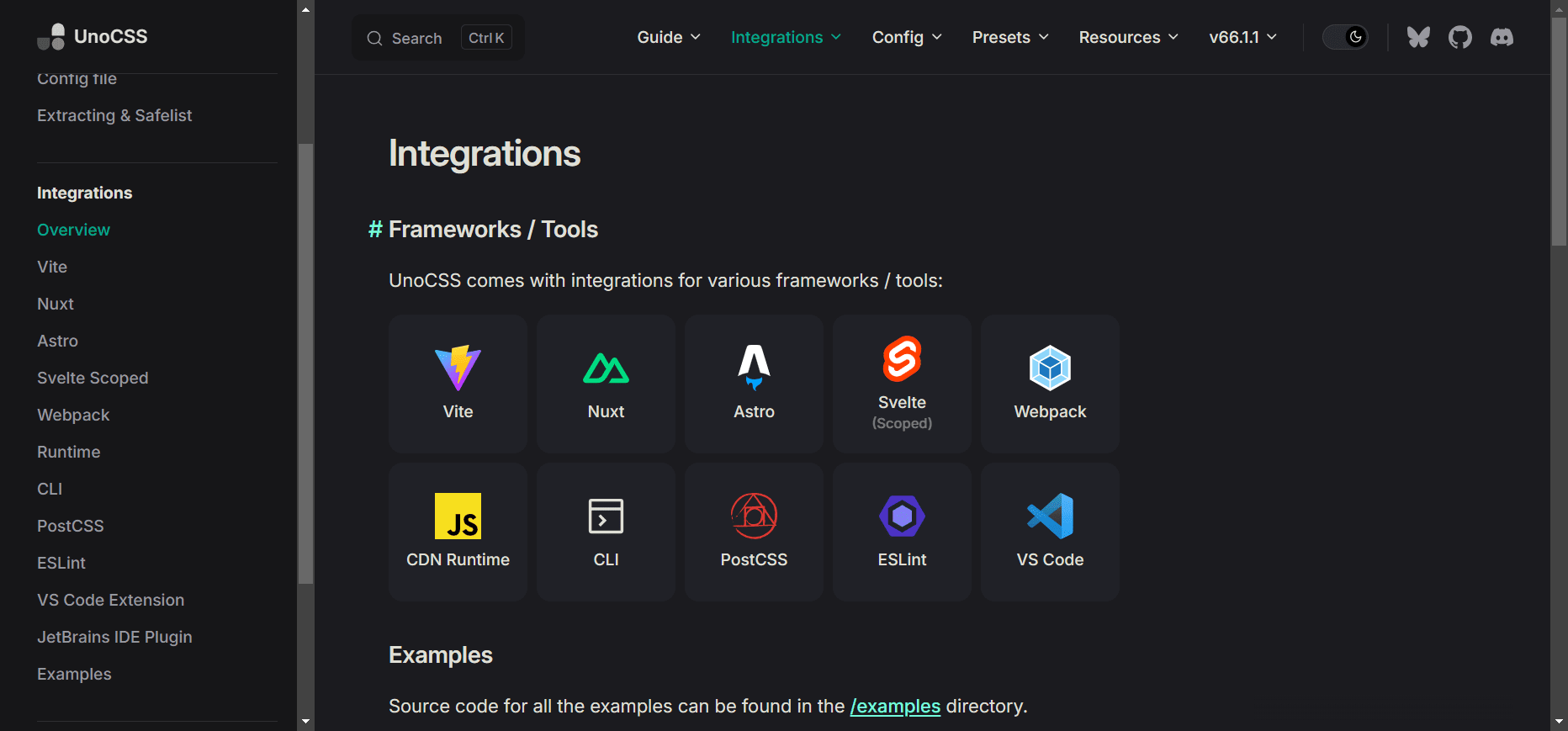The height and width of the screenshot is (731, 1568).
Task: Select Overview in the sidebar
Action: click(x=73, y=230)
